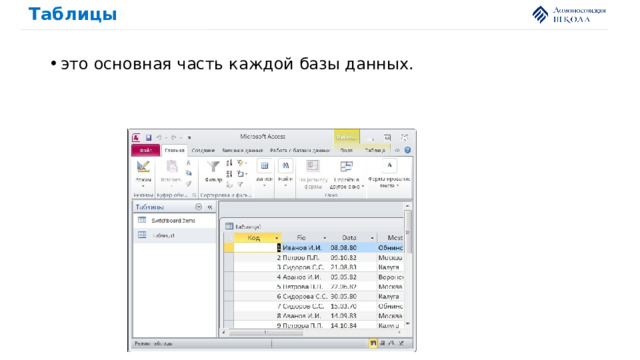Click the Фильтр funnel icon
Viewport: 640px width, 360px height.
(x=213, y=167)
